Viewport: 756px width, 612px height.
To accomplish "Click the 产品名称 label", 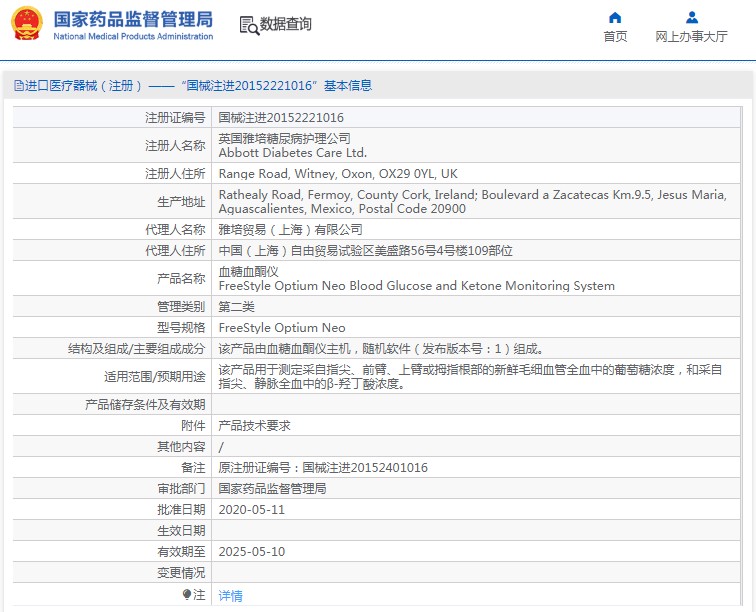I will point(181,278).
